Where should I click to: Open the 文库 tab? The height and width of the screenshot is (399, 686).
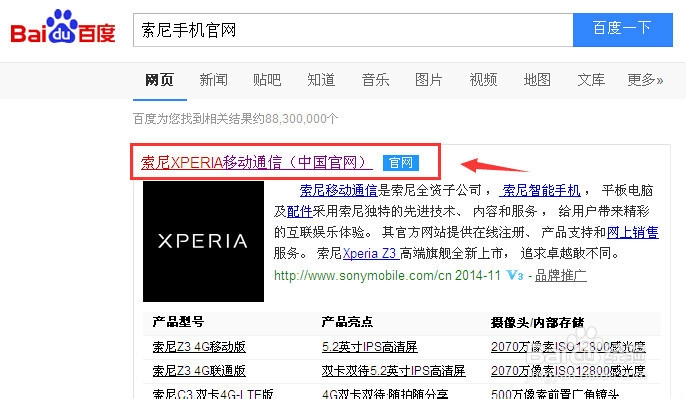pyautogui.click(x=591, y=80)
